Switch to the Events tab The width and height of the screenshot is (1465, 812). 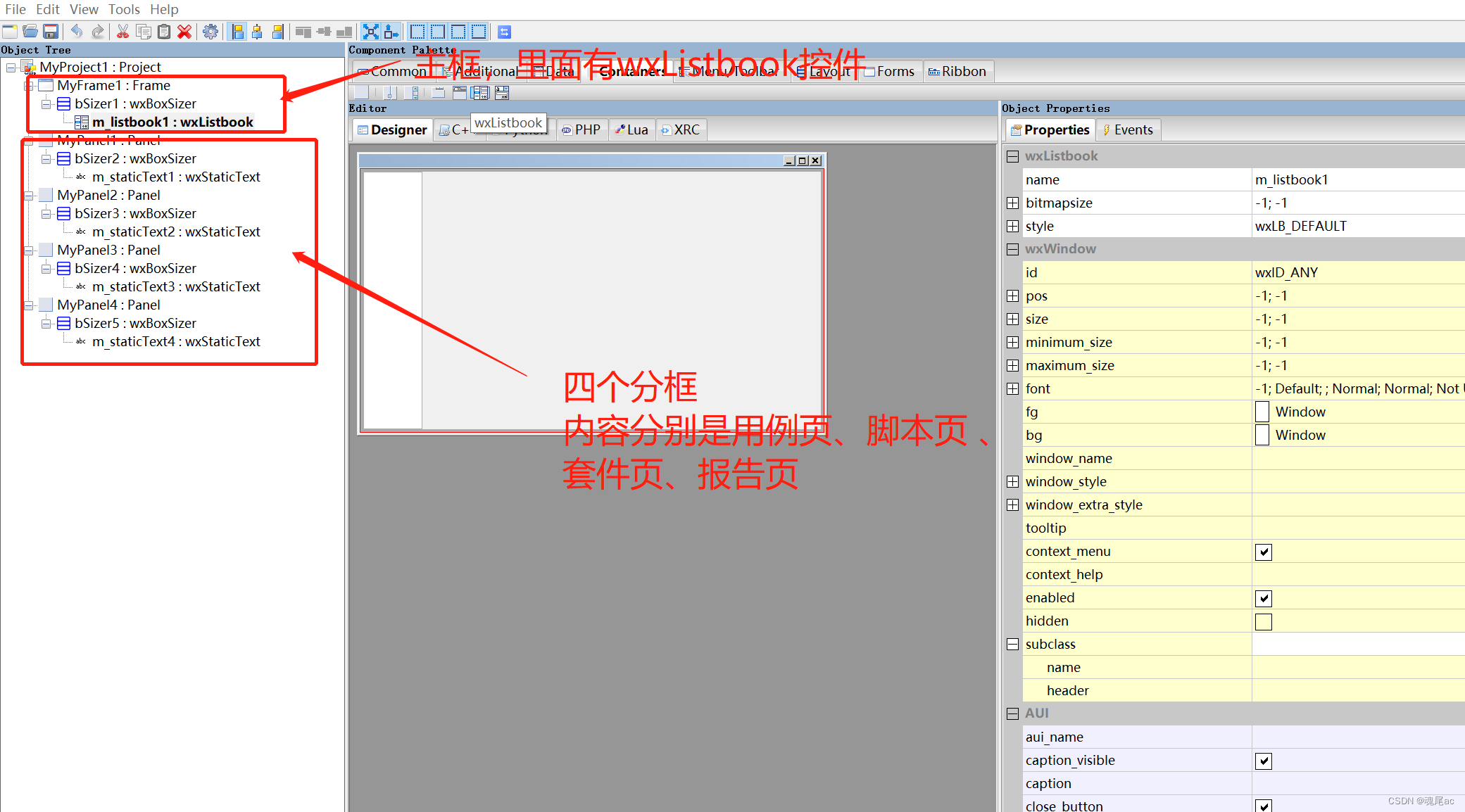[1128, 130]
